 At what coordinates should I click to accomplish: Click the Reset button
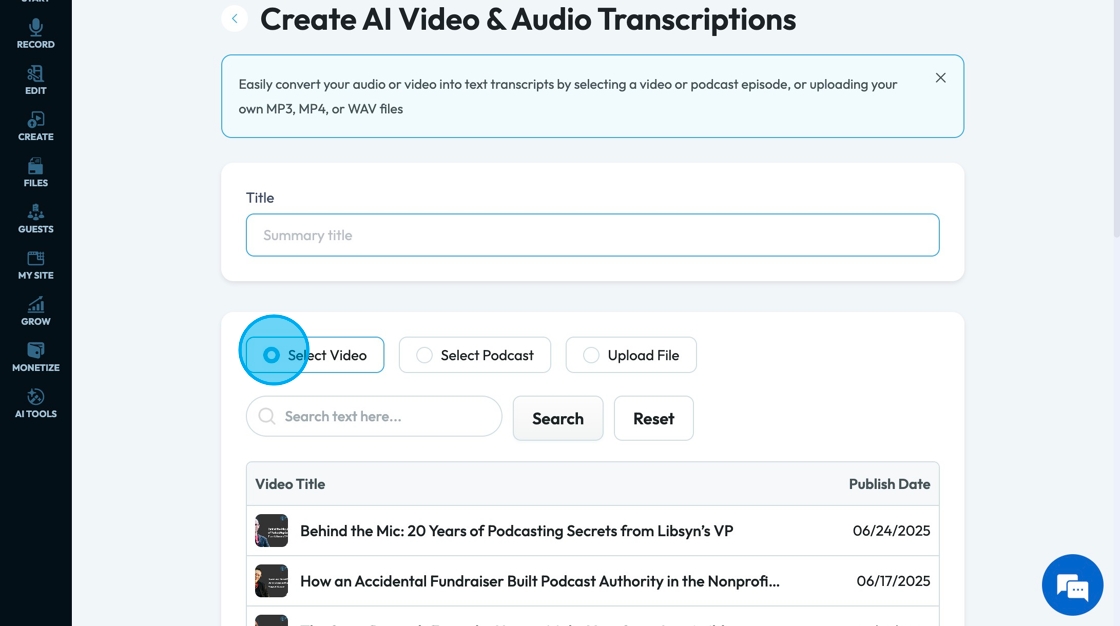(x=654, y=419)
